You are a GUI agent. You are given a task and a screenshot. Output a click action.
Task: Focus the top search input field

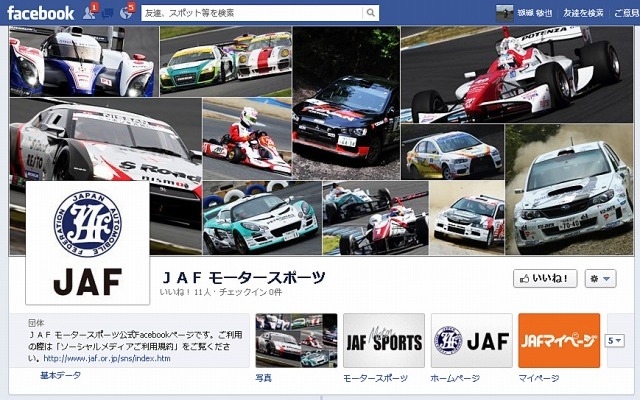(x=251, y=13)
